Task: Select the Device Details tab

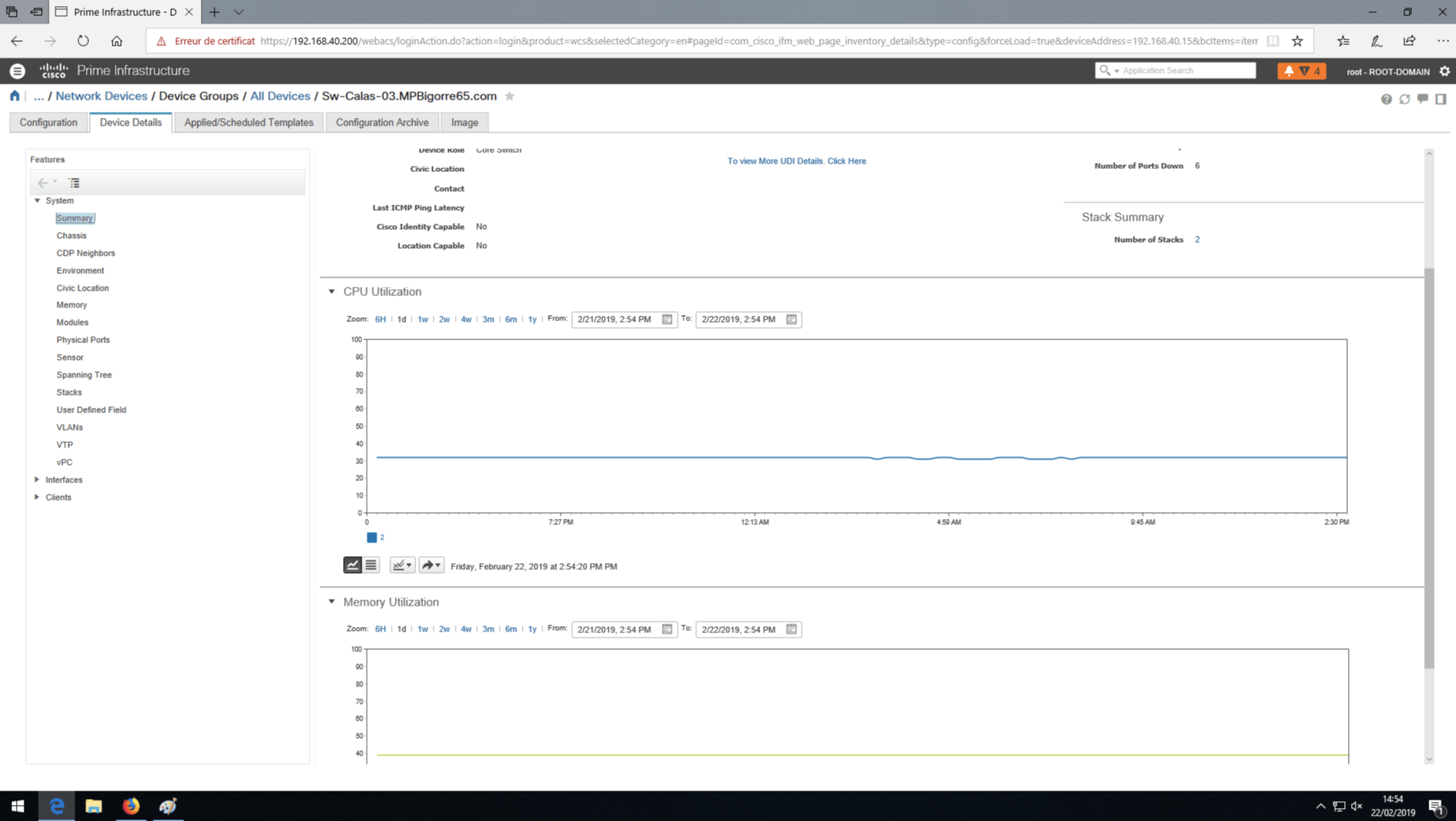Action: (131, 123)
